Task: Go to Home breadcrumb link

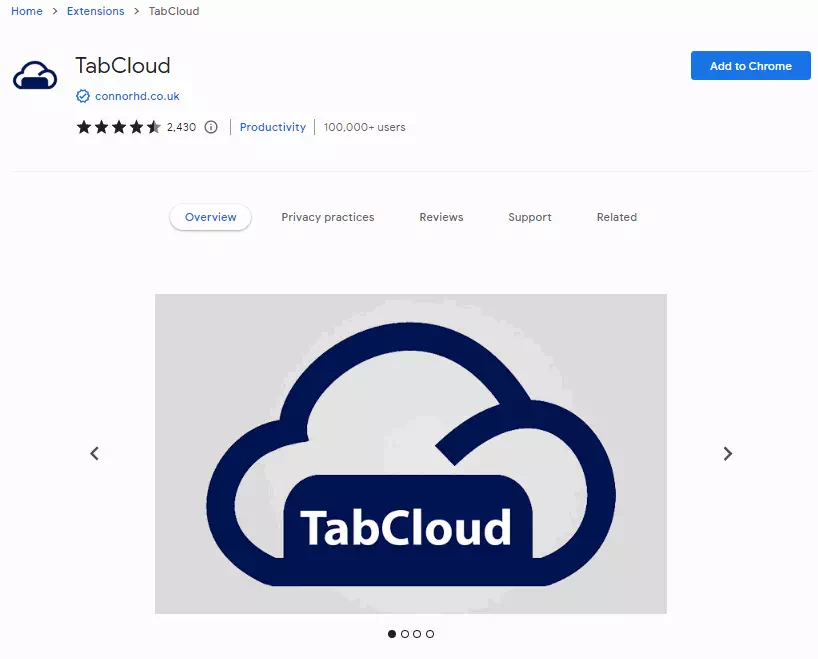Action: [x=27, y=11]
